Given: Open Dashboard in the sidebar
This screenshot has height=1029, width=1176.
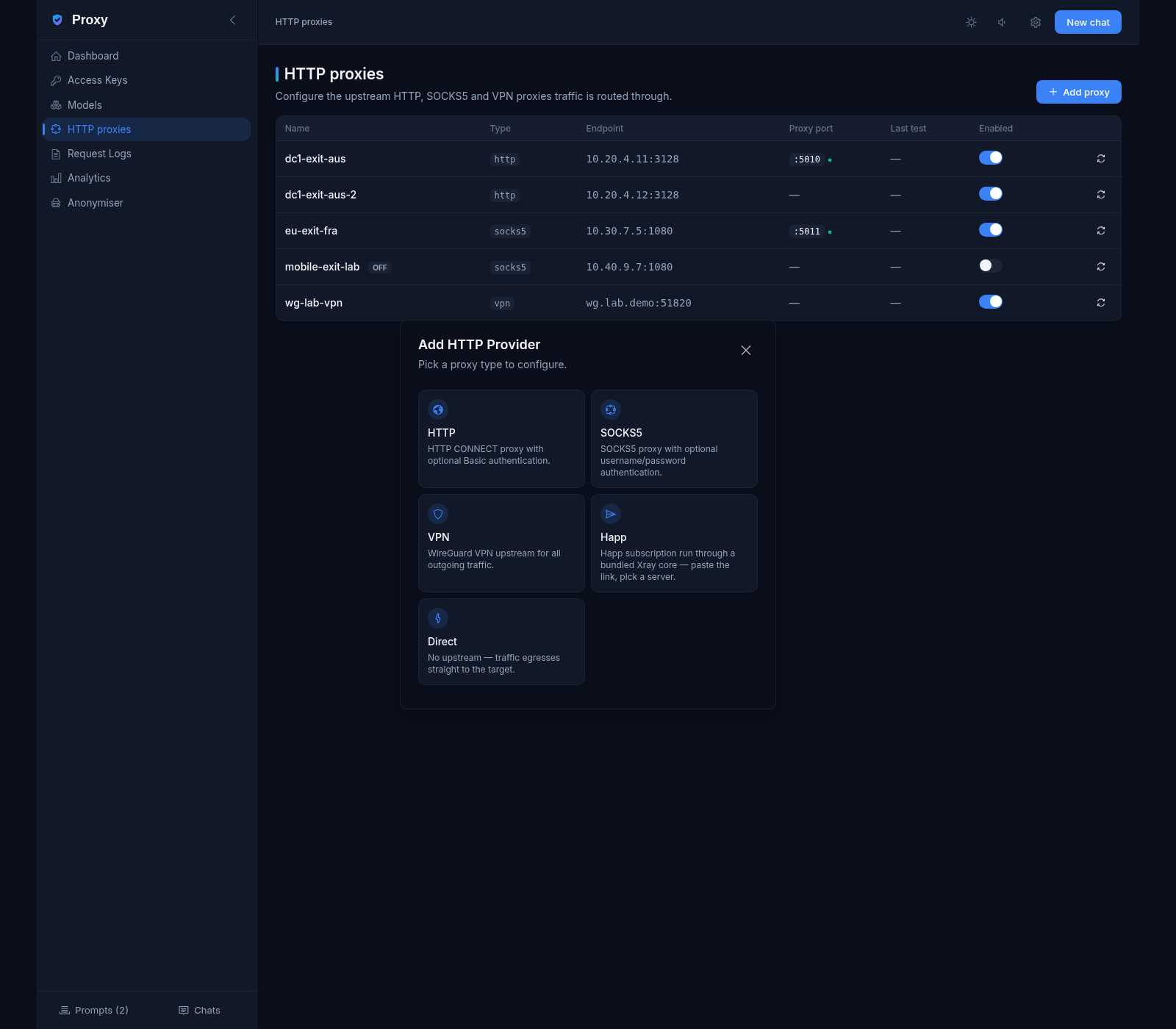Looking at the screenshot, I should [147, 56].
